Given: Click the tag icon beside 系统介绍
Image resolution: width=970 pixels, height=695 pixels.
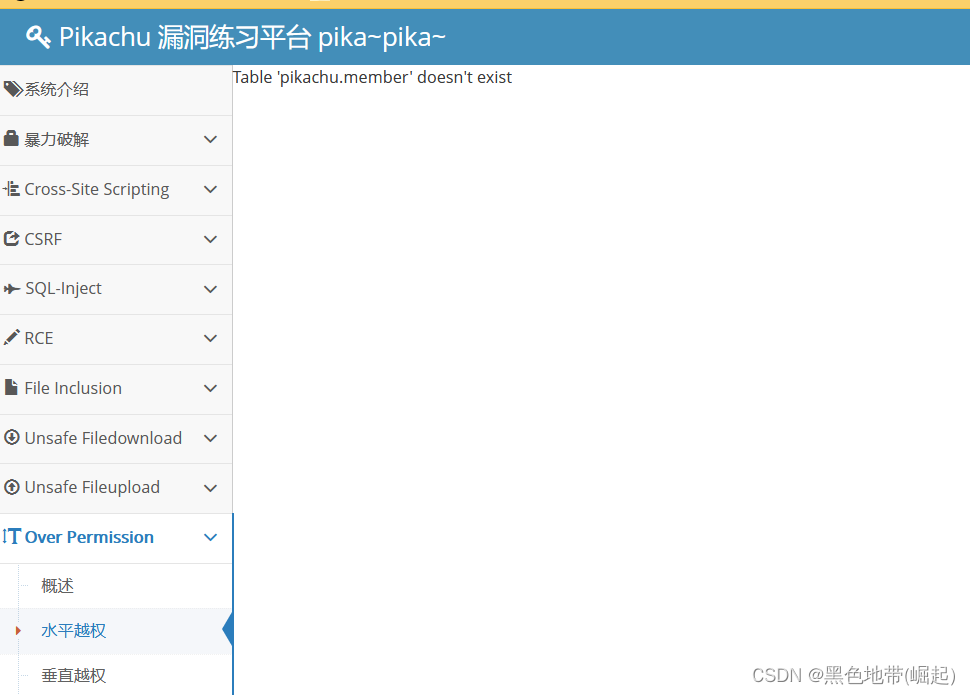Looking at the screenshot, I should [x=13, y=89].
